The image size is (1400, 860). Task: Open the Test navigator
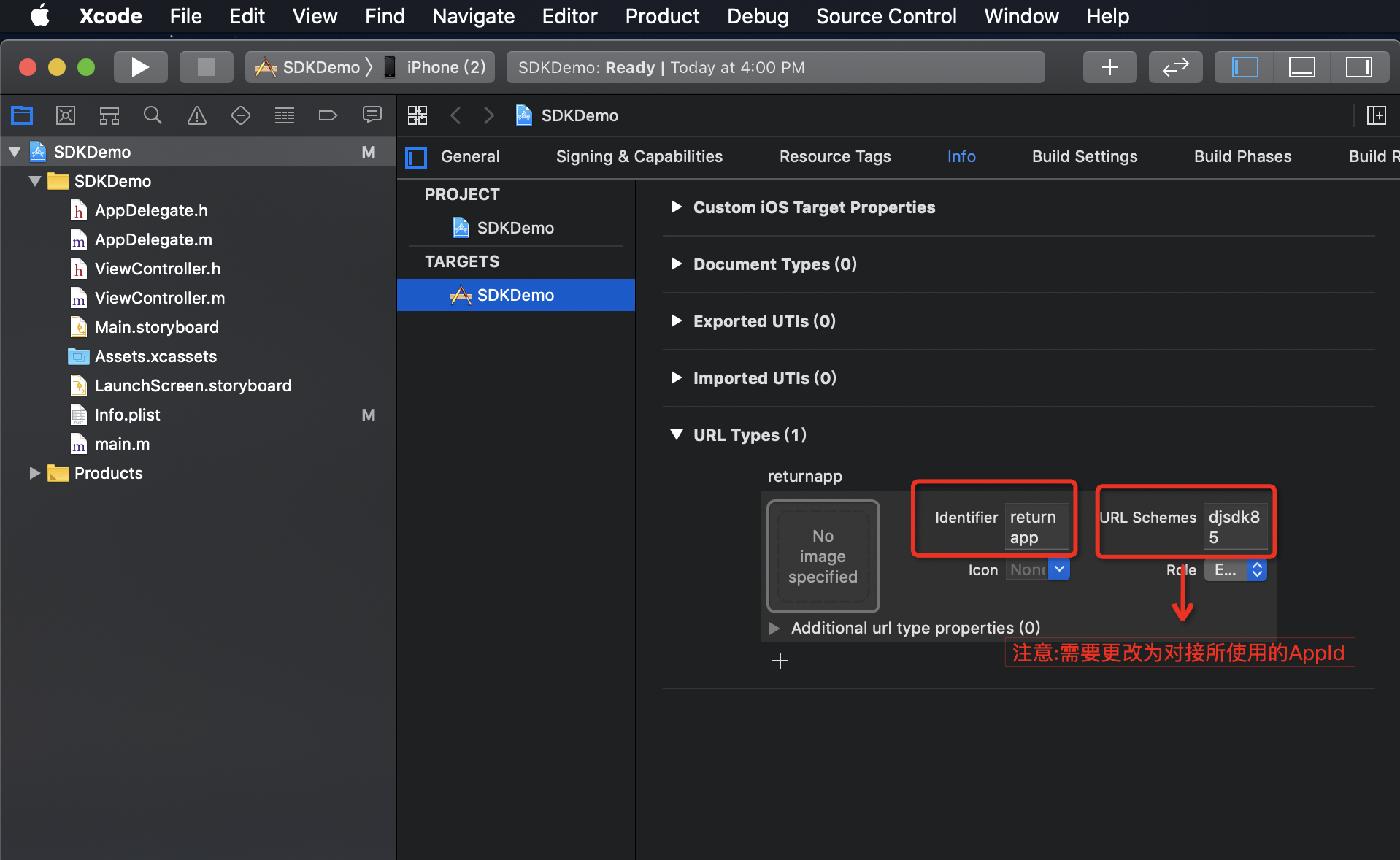(241, 115)
